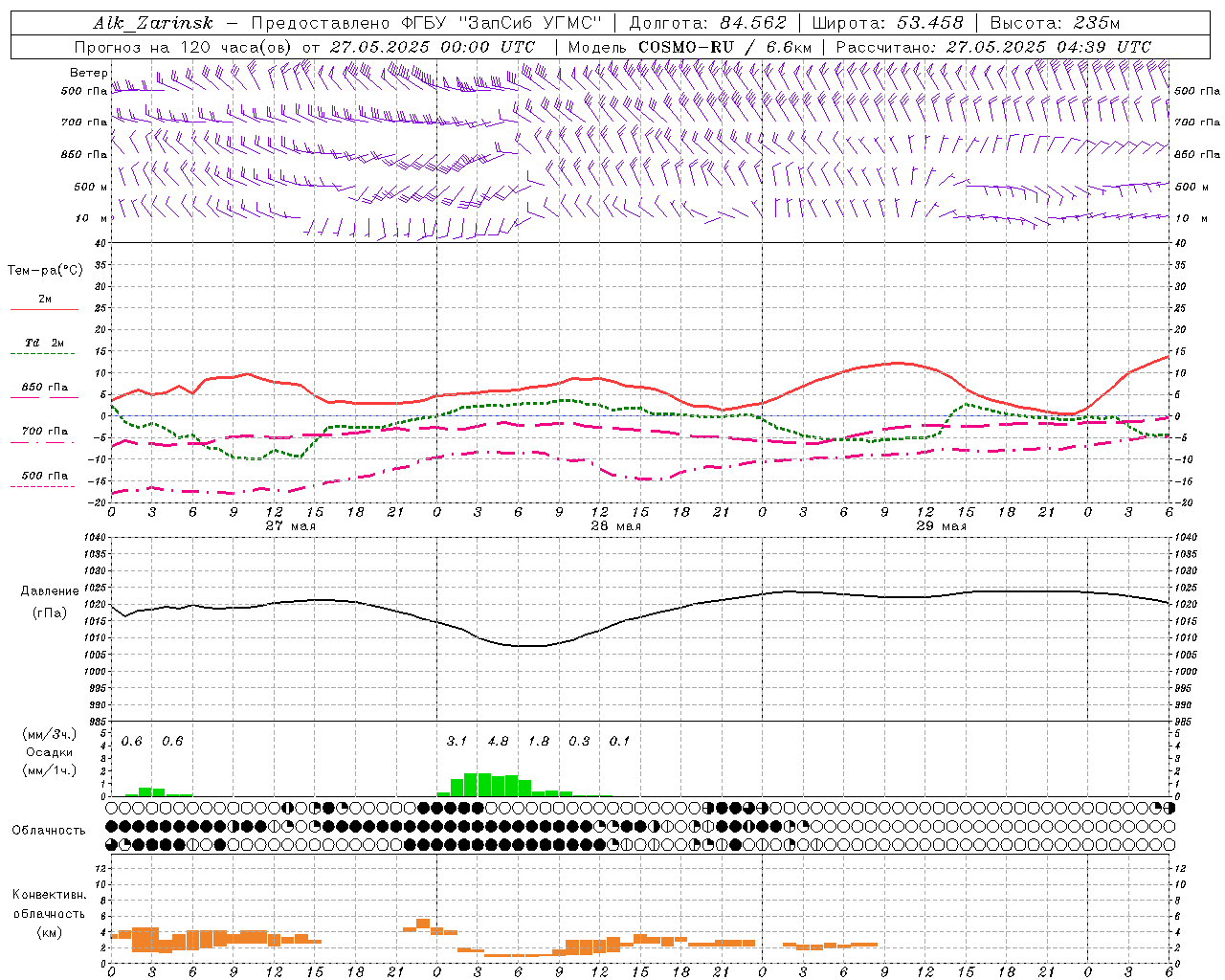The width and height of the screenshot is (1225, 980).
Task: Click the Облачность cloud cover label
Action: coord(49,831)
